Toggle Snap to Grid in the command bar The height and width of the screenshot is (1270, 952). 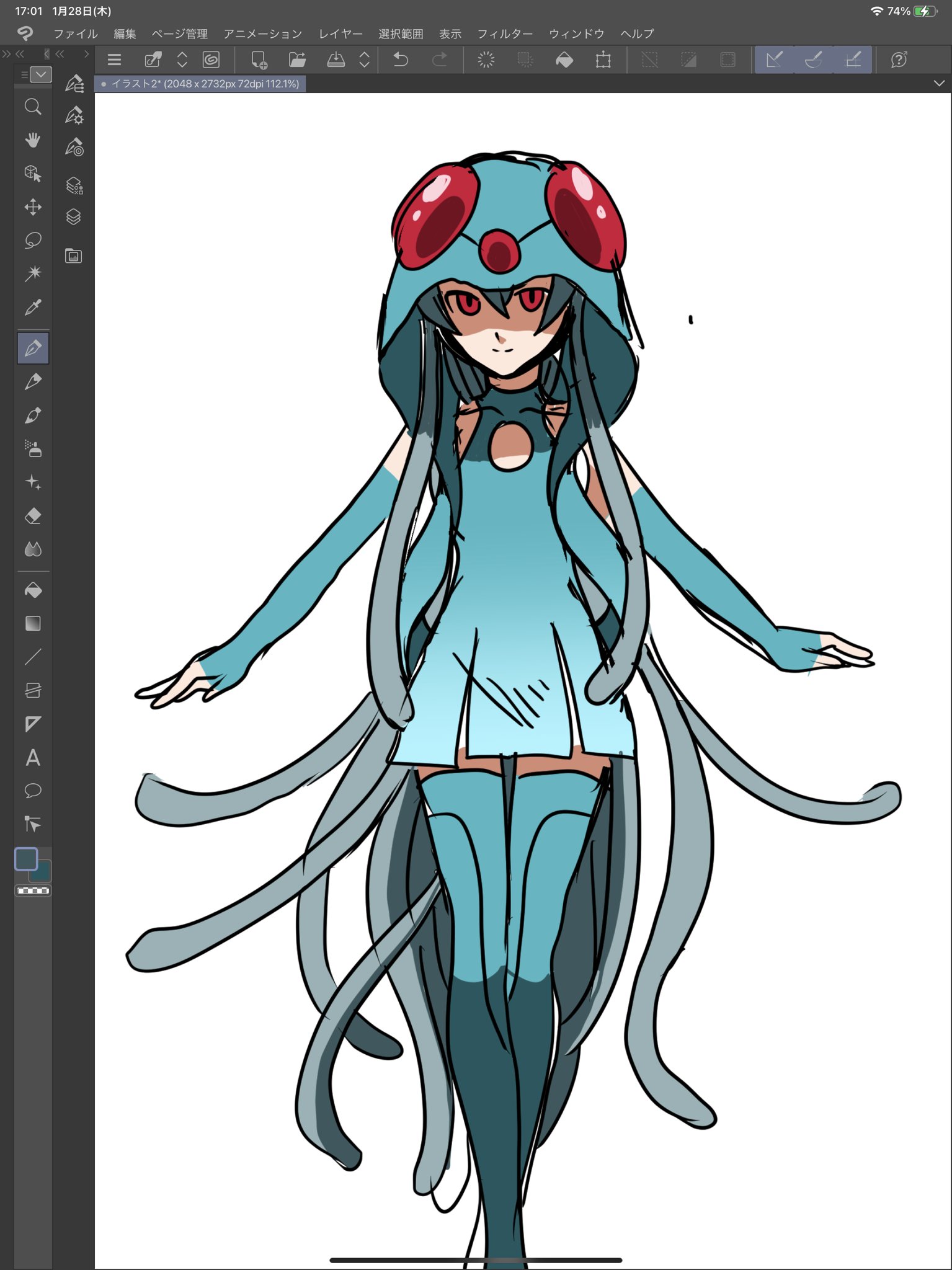point(853,60)
